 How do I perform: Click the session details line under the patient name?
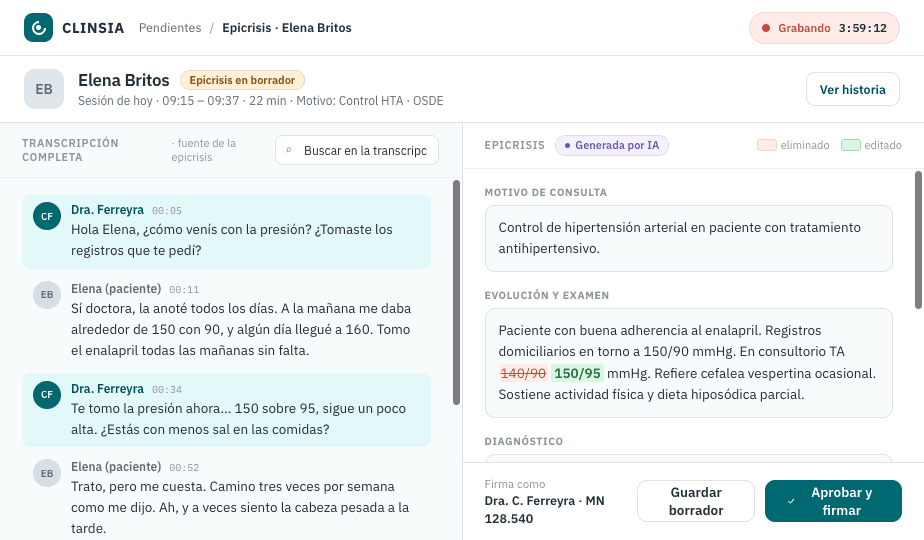tap(260, 101)
